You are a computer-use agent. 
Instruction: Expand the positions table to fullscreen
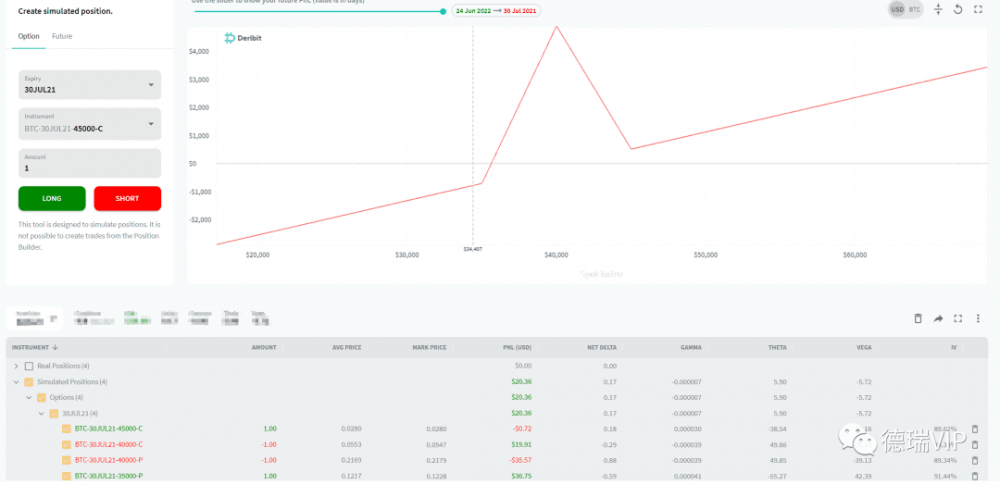tap(958, 318)
